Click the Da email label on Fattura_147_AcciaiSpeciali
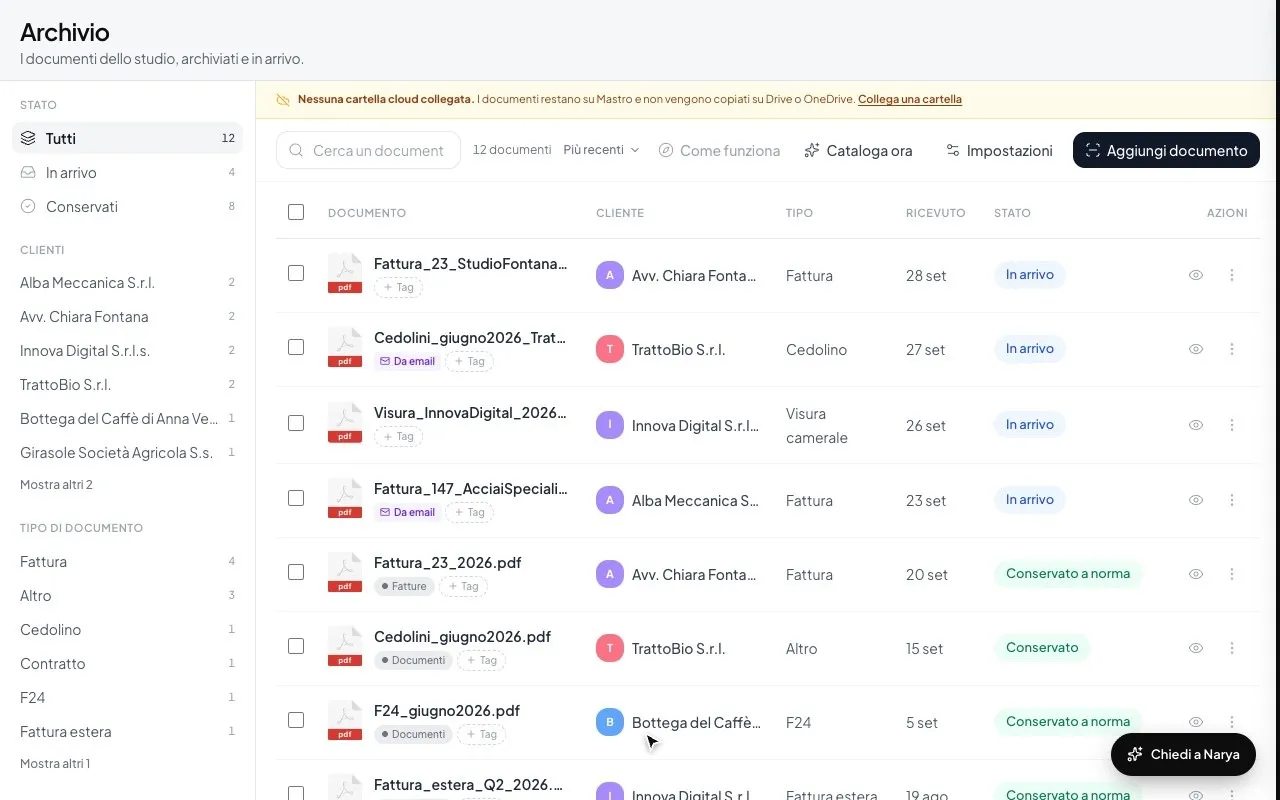 coord(406,512)
